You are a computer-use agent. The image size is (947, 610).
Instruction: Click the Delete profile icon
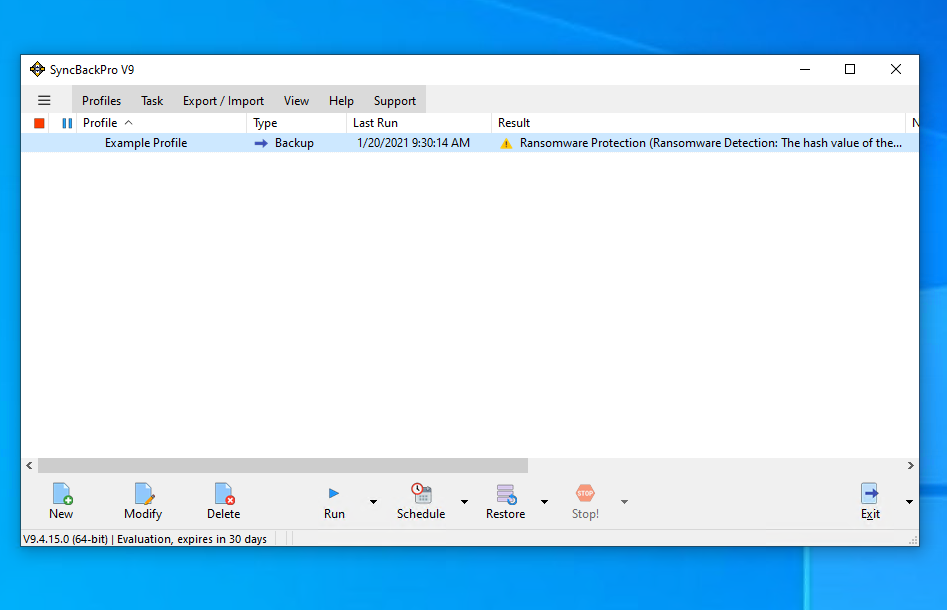pos(224,493)
